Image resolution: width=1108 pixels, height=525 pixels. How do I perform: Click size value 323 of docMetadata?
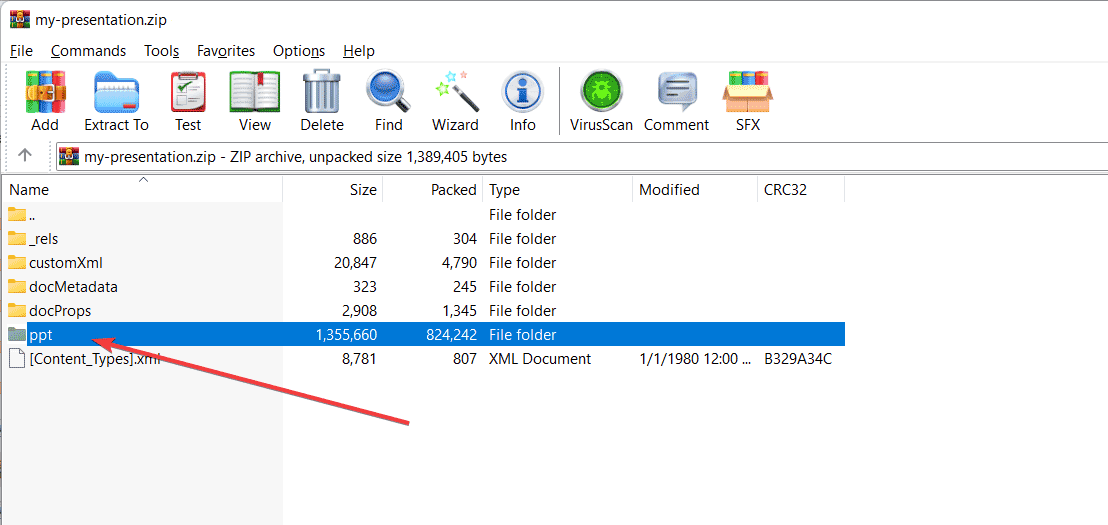(x=365, y=287)
